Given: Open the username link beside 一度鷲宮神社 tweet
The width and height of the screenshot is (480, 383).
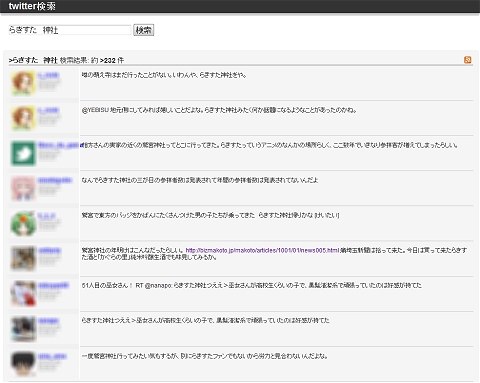Looking at the screenshot, I should click(x=52, y=356).
